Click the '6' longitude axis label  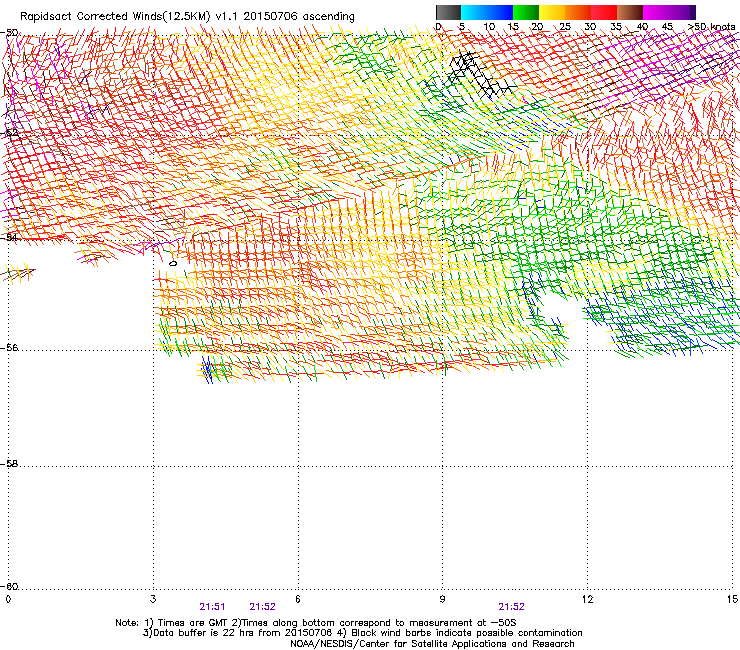[x=298, y=599]
